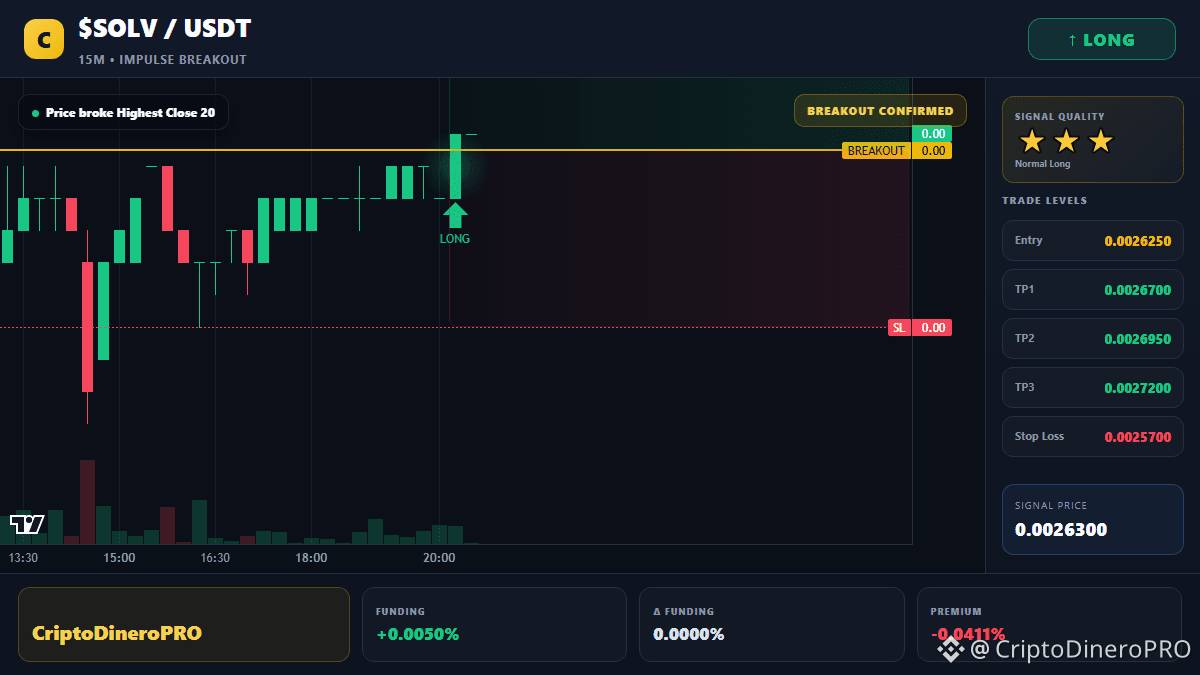Click the LONG direction button

click(x=1101, y=40)
